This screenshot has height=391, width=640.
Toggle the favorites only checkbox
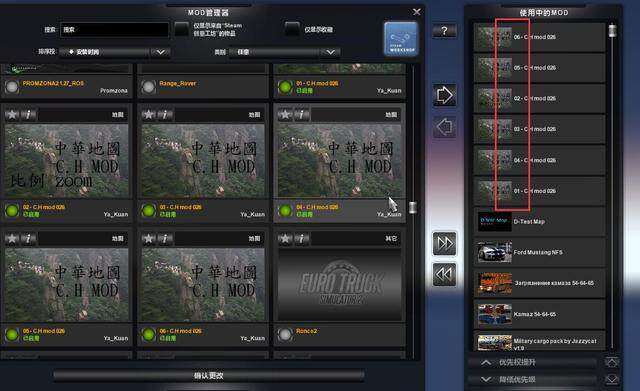292,29
